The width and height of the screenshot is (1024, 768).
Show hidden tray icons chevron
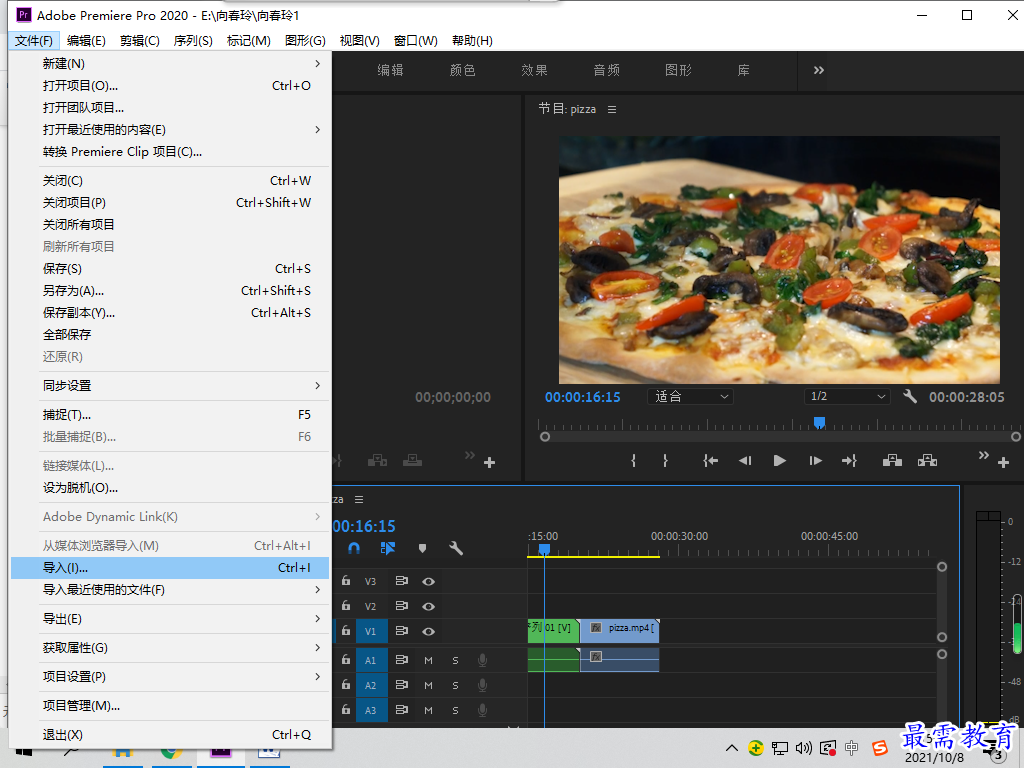tap(731, 748)
